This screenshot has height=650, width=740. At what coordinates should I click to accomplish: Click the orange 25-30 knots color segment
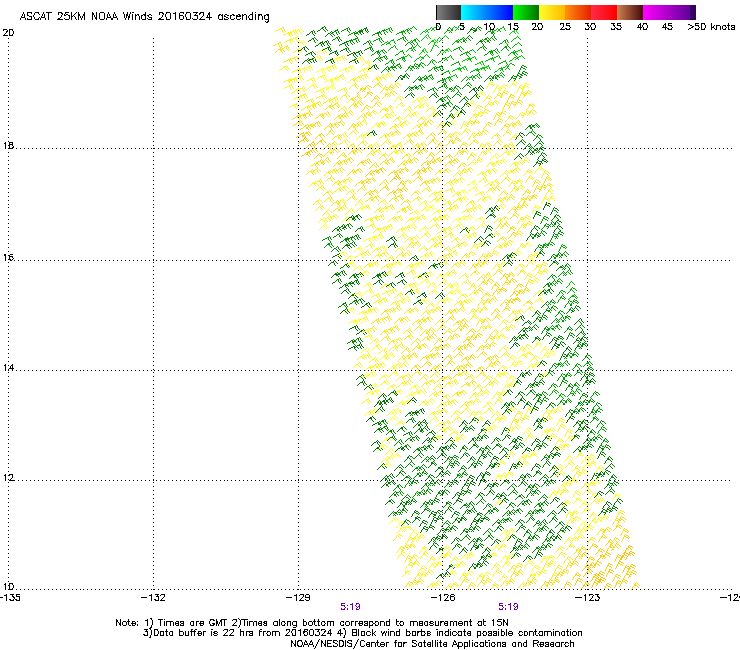578,12
